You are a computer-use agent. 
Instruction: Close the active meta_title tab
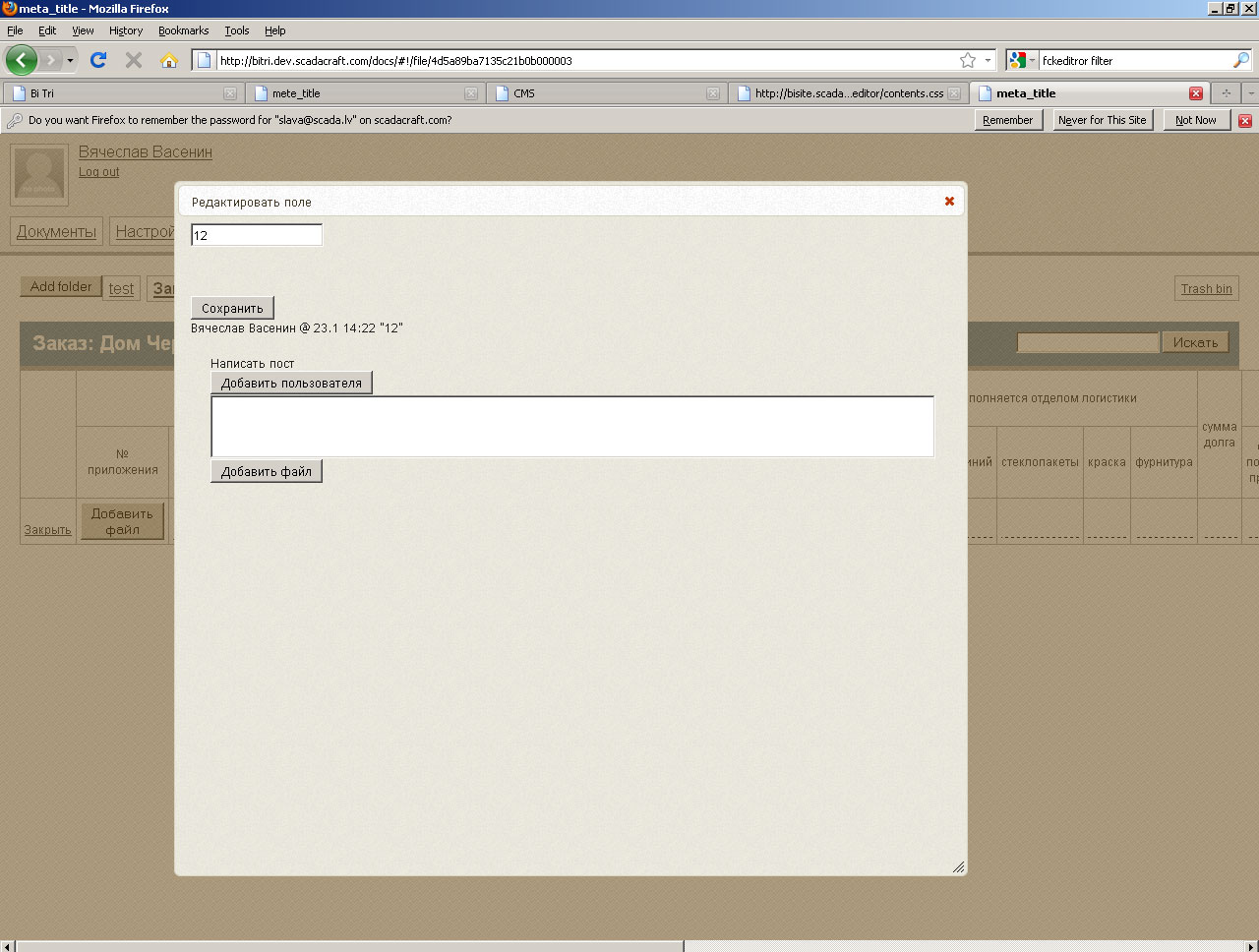[x=1195, y=93]
